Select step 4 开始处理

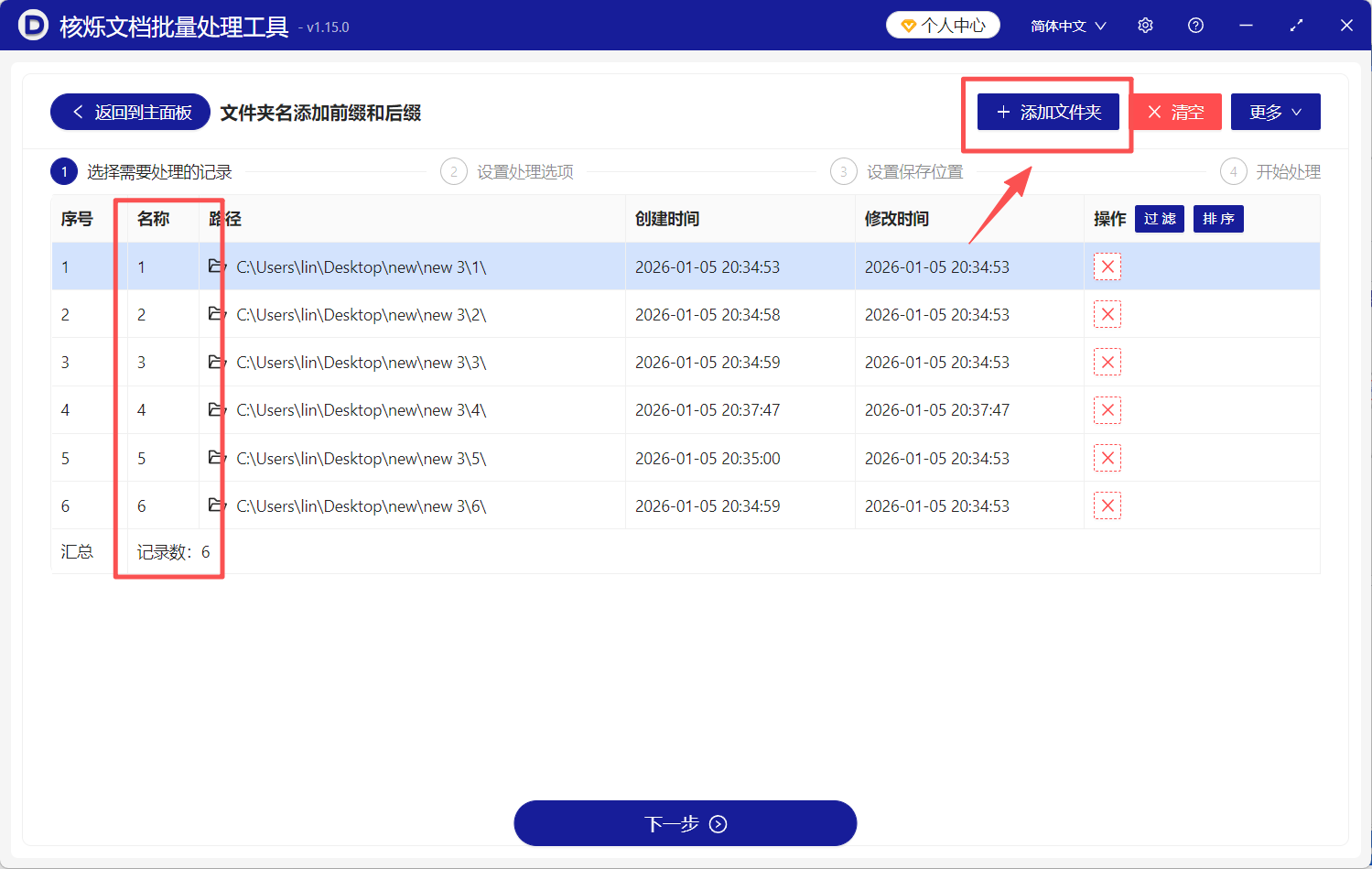tap(1270, 172)
